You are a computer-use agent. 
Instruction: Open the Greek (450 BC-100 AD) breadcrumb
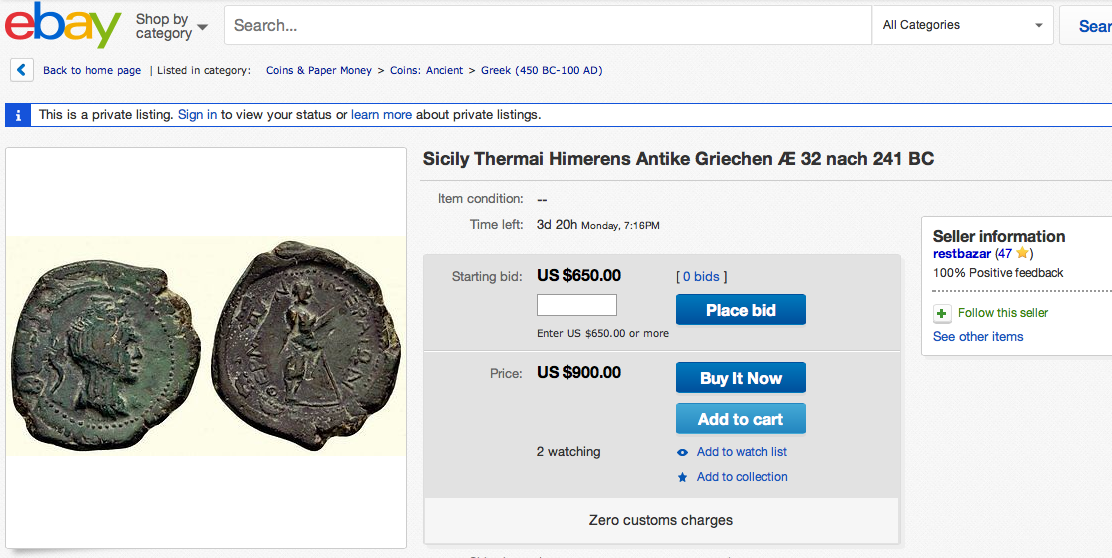(541, 70)
